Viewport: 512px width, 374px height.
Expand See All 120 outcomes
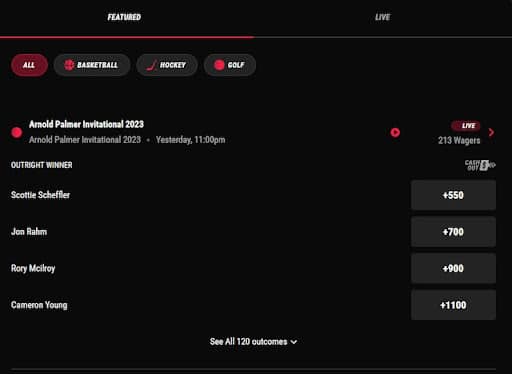[253, 342]
